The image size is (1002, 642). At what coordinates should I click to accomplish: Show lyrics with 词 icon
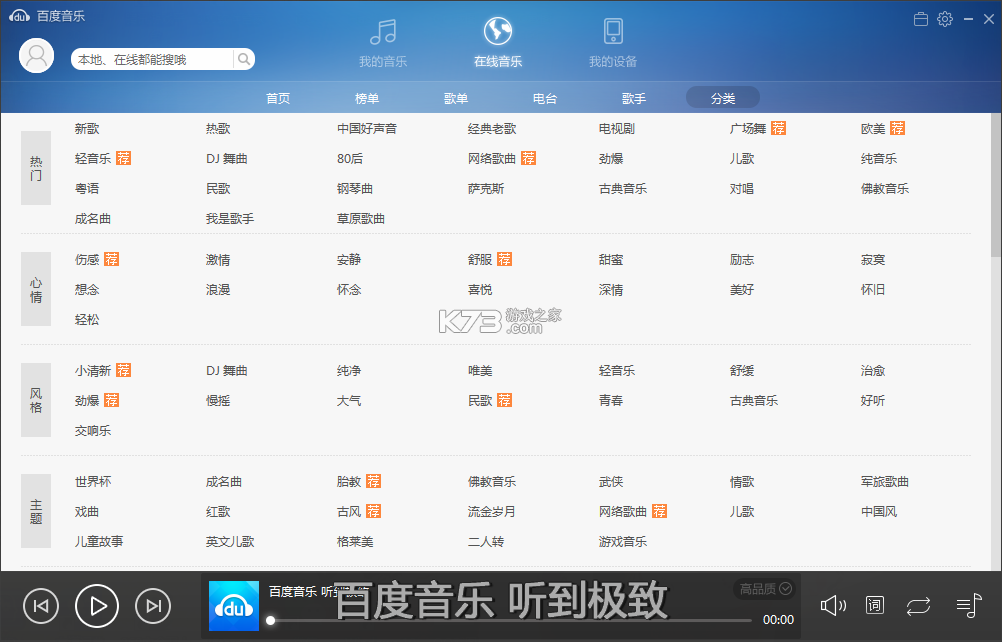click(x=875, y=605)
